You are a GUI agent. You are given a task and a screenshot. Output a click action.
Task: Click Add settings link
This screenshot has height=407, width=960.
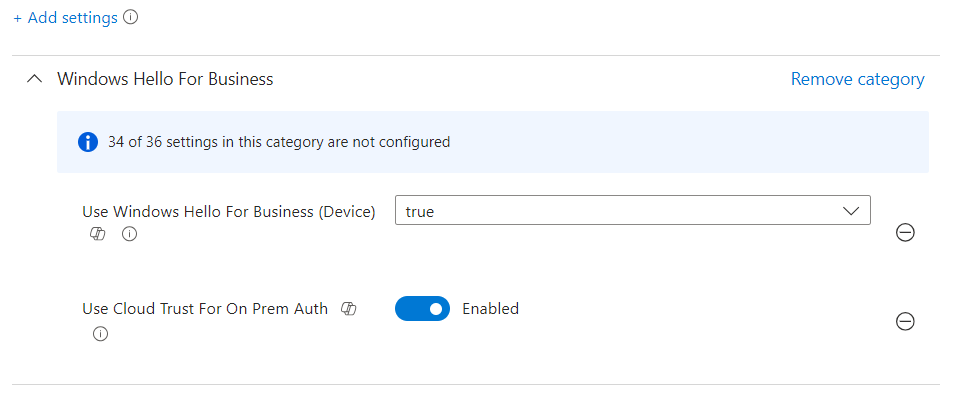click(x=66, y=18)
